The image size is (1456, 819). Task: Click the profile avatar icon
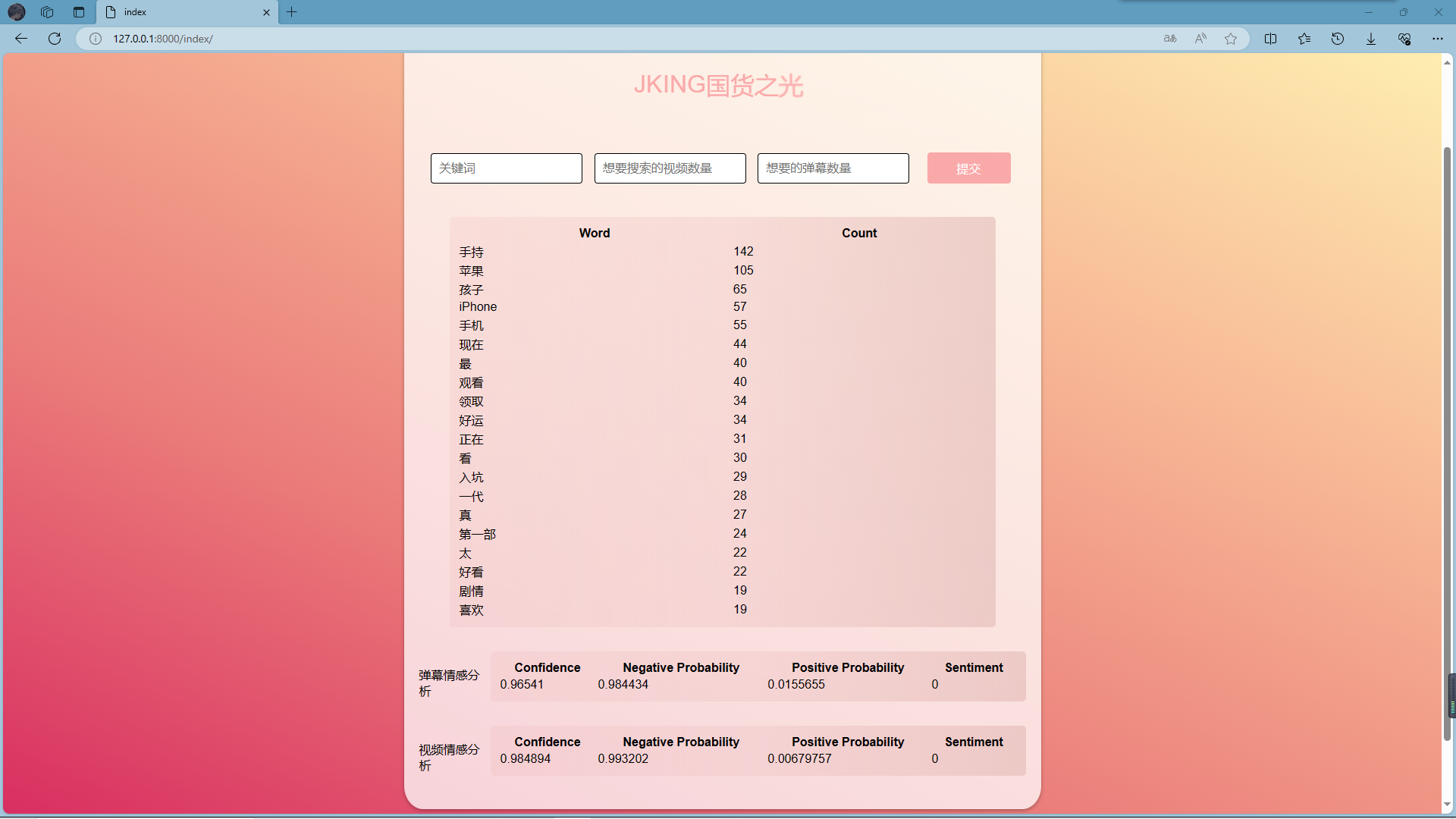tap(17, 12)
